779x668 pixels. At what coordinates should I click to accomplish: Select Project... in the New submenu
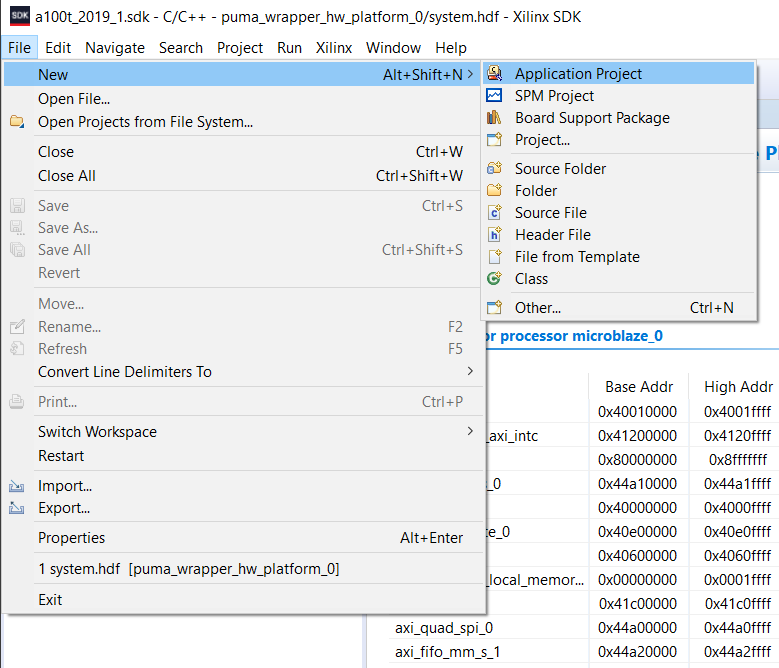point(619,140)
